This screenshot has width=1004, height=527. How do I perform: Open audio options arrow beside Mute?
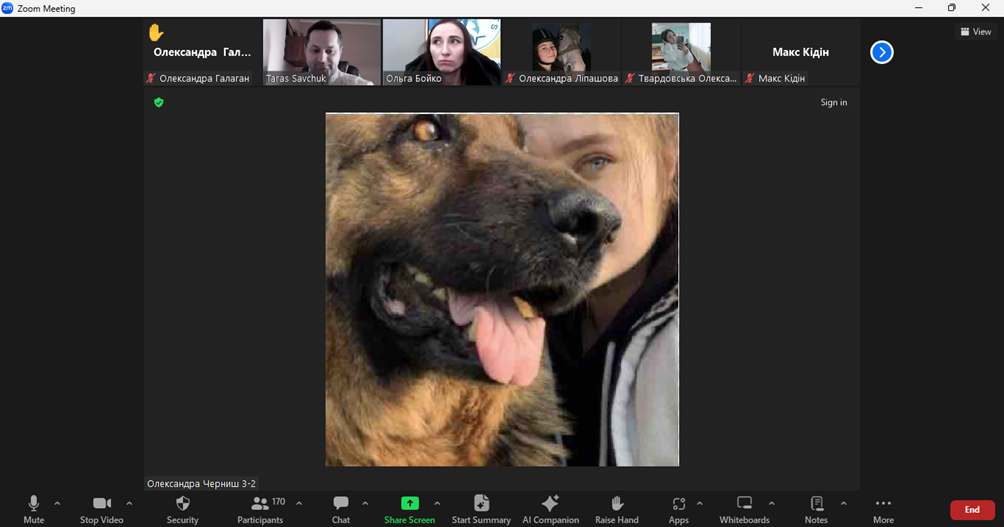pyautogui.click(x=57, y=504)
